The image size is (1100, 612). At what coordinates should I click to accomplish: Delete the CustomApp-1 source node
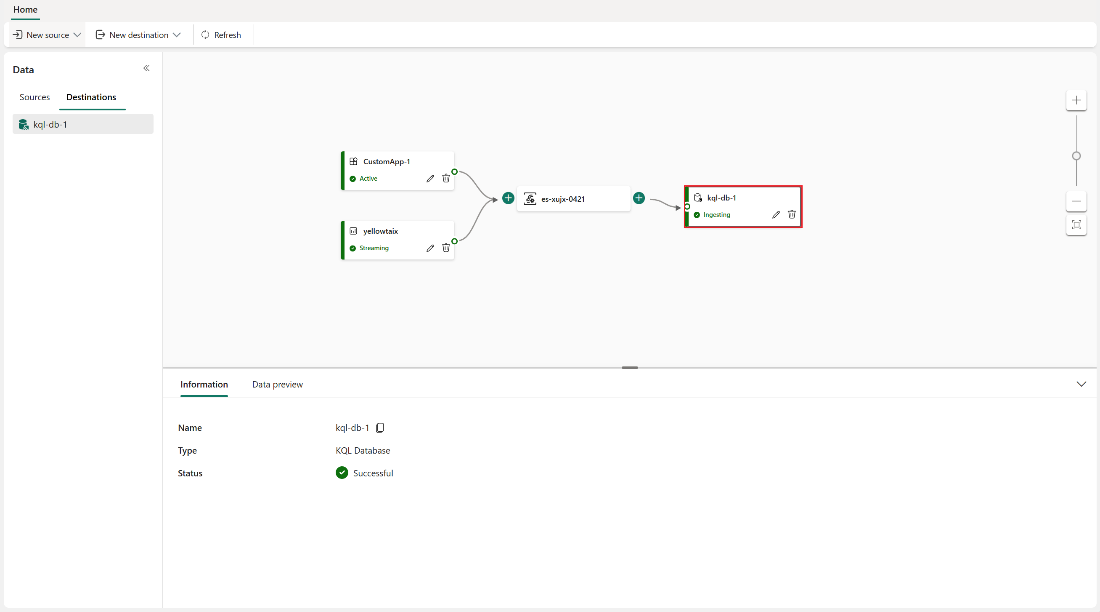click(x=446, y=179)
